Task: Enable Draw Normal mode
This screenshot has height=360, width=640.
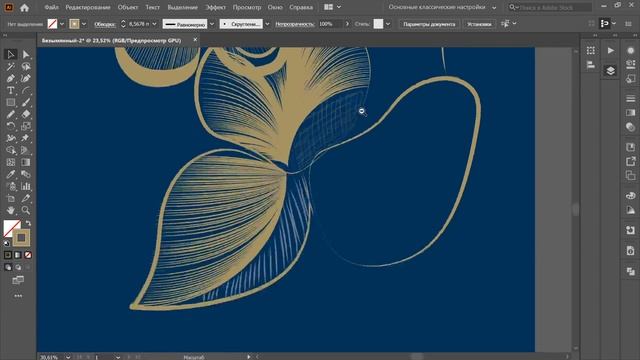Action: pyautogui.click(x=8, y=267)
